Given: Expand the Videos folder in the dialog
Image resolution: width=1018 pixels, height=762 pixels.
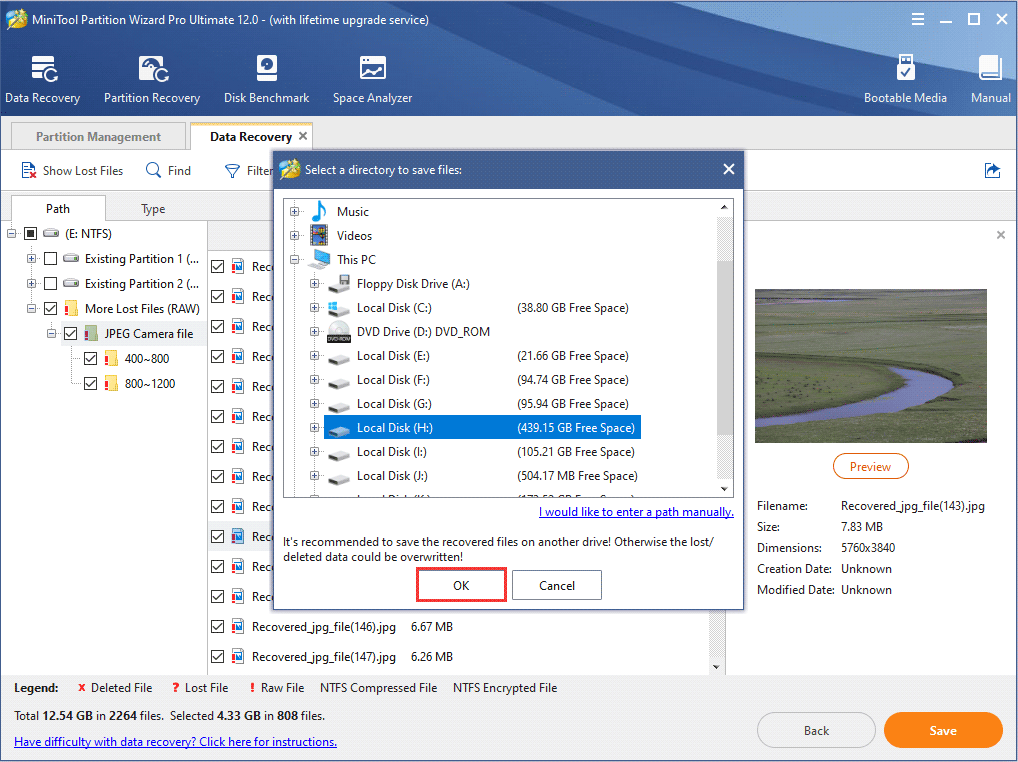Looking at the screenshot, I should (295, 236).
